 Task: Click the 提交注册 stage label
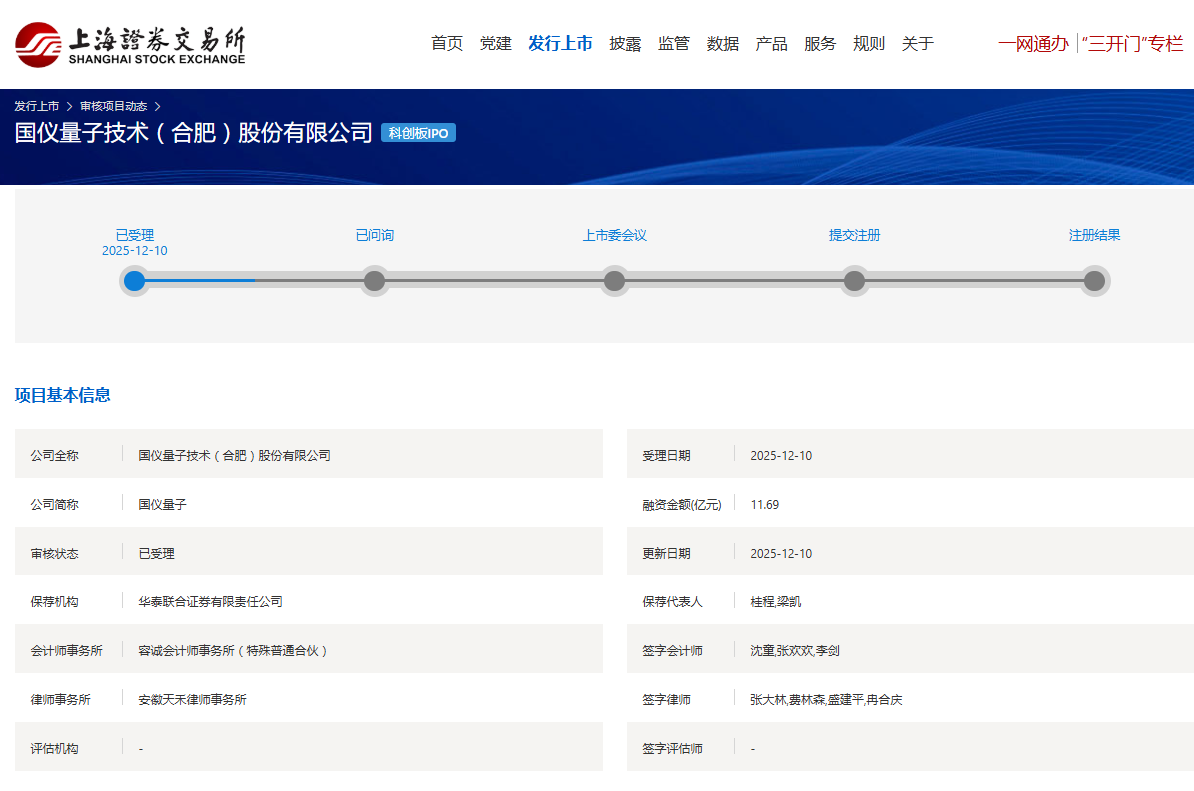854,235
